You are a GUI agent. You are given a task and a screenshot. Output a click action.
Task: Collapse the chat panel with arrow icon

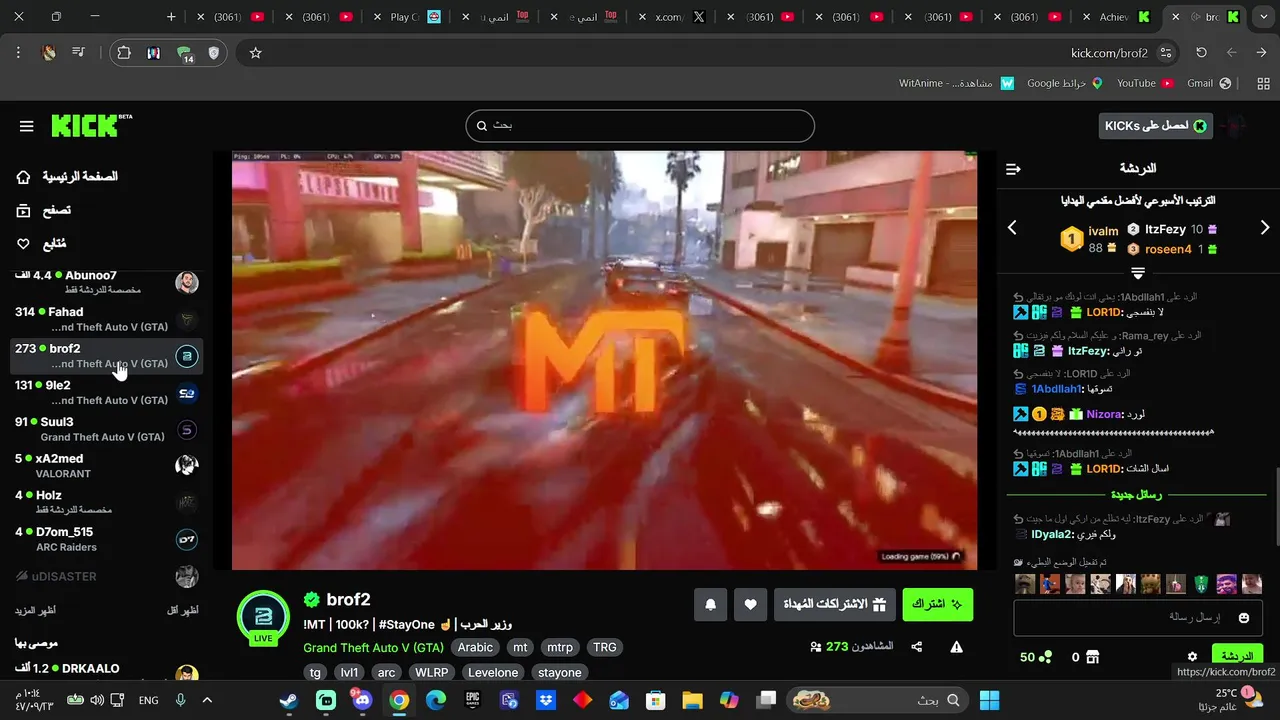[x=1013, y=169]
